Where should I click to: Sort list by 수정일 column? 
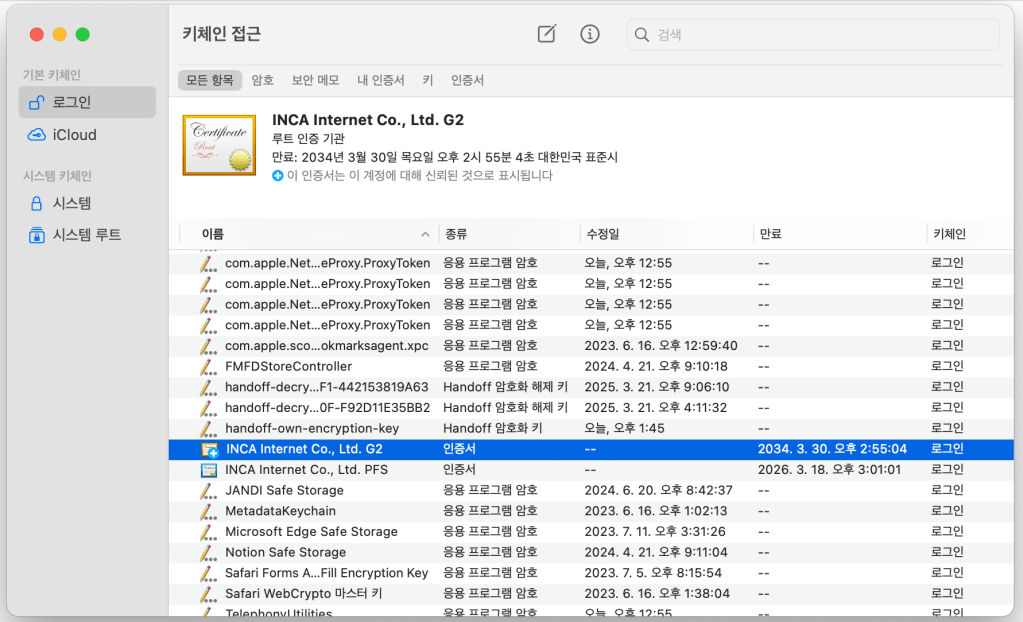click(665, 234)
